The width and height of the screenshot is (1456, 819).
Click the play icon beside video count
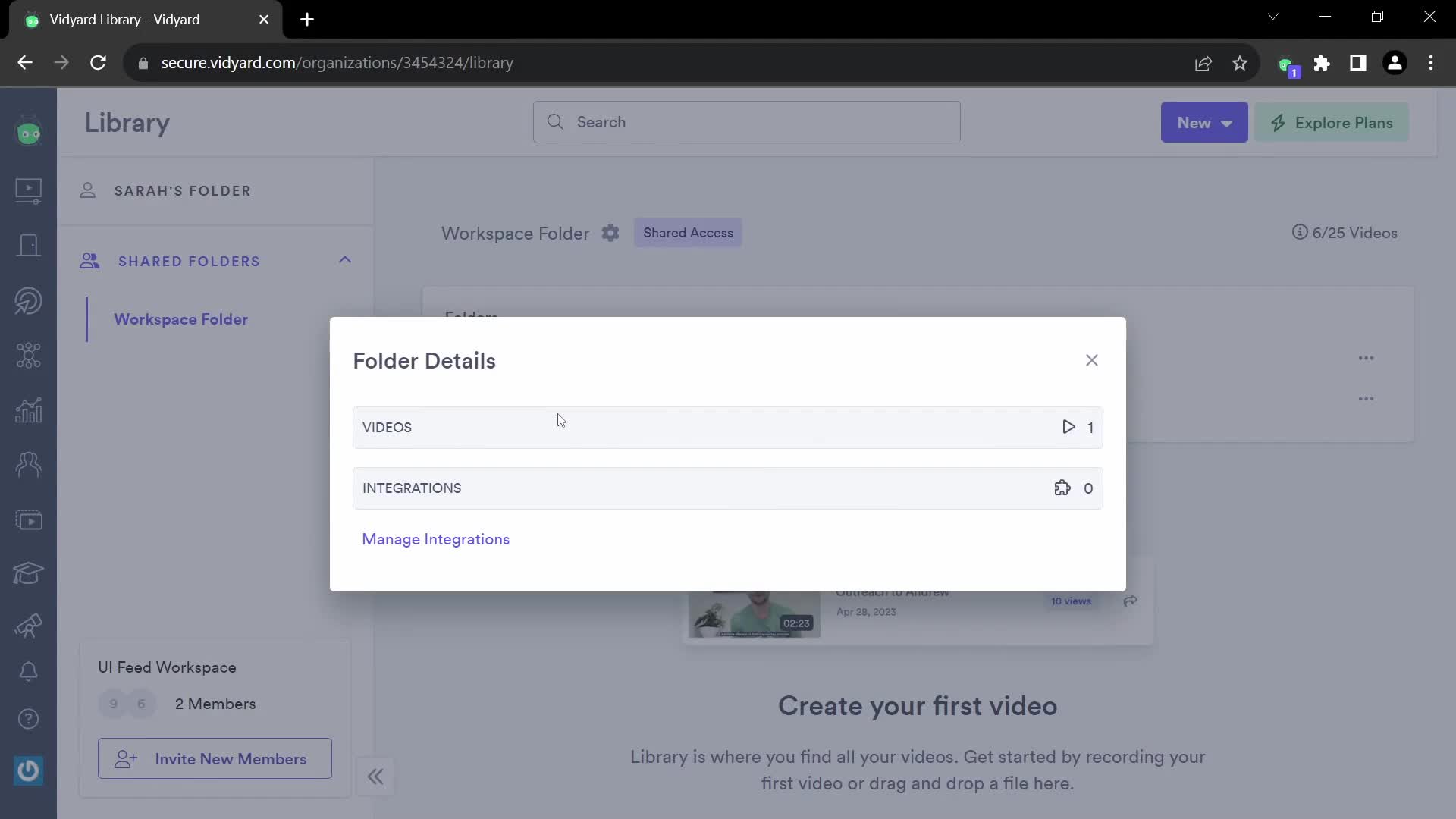click(x=1068, y=427)
